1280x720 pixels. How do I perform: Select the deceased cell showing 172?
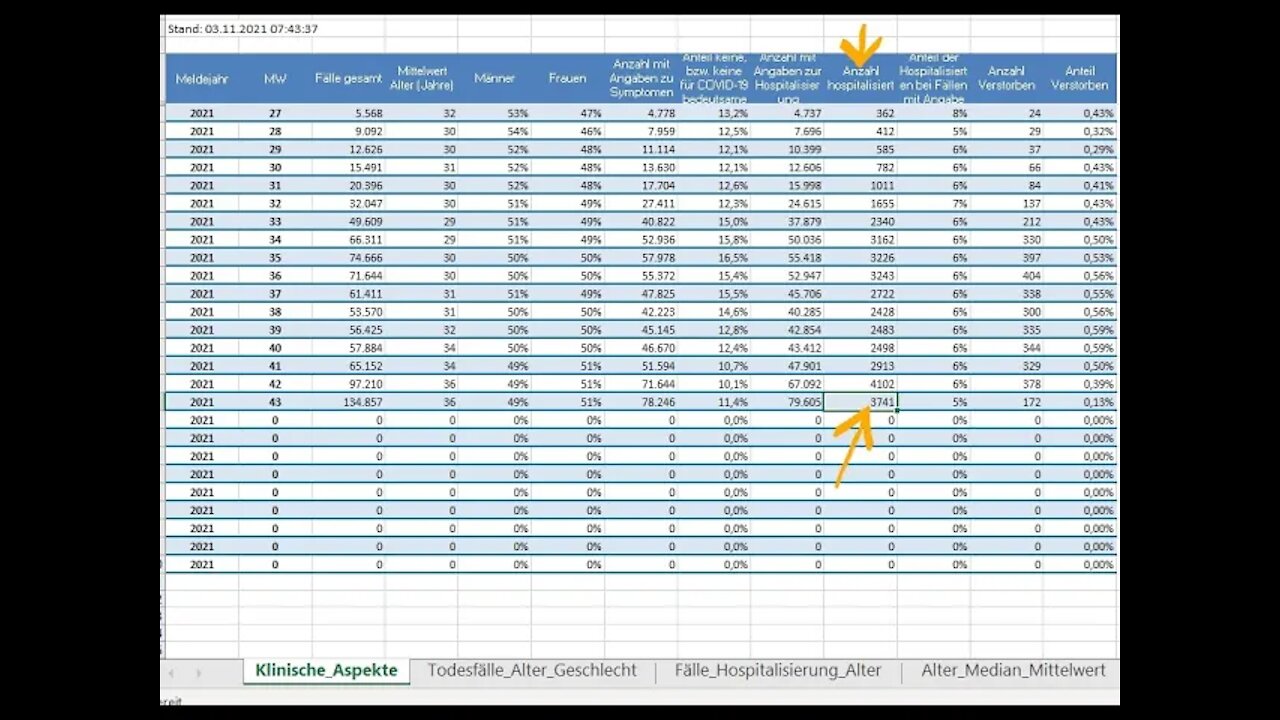[x=1007, y=402]
